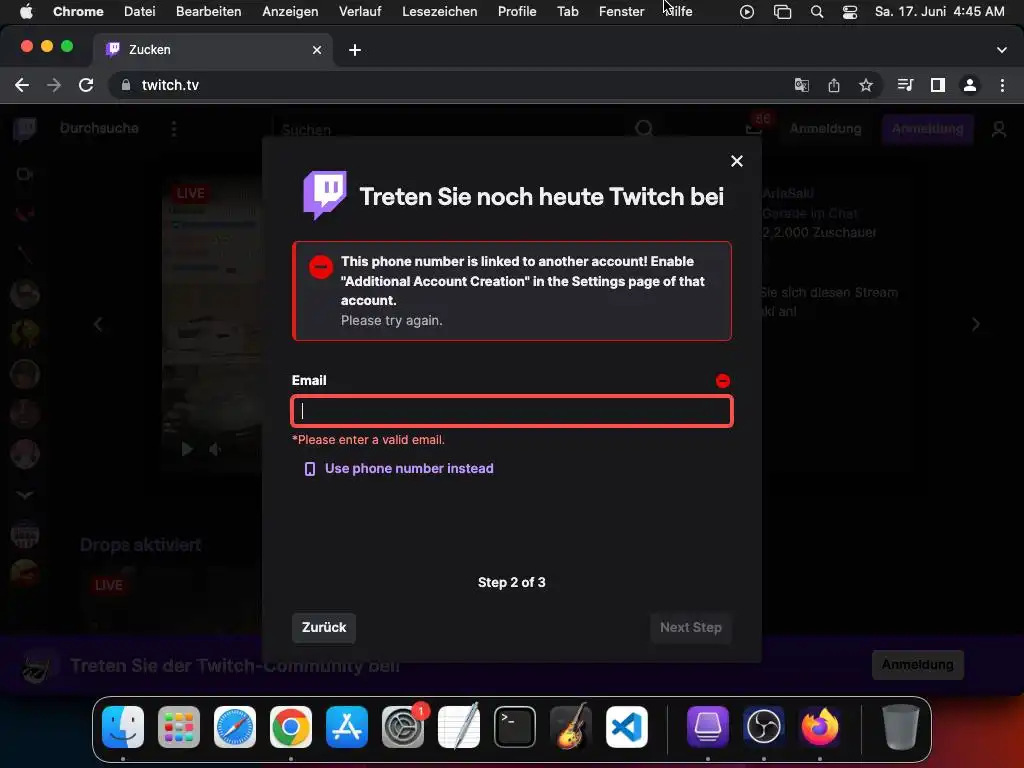Click the Twitch search magnifier icon
The width and height of the screenshot is (1024, 768).
point(643,129)
